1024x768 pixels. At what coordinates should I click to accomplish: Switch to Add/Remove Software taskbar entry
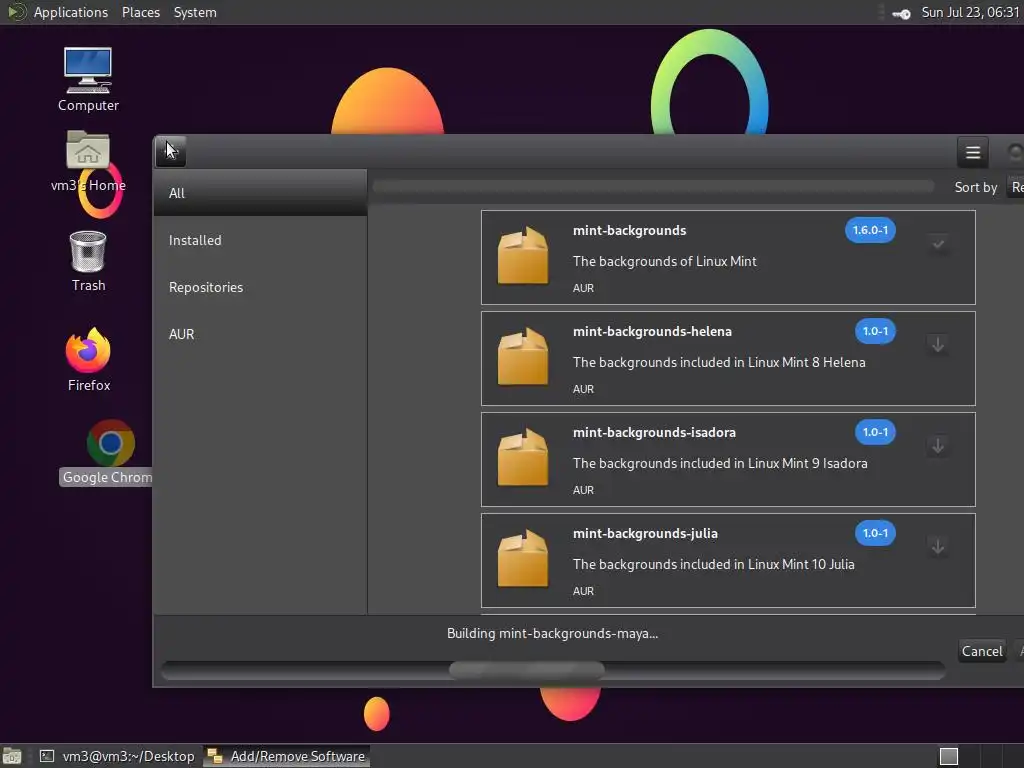pyautogui.click(x=286, y=756)
